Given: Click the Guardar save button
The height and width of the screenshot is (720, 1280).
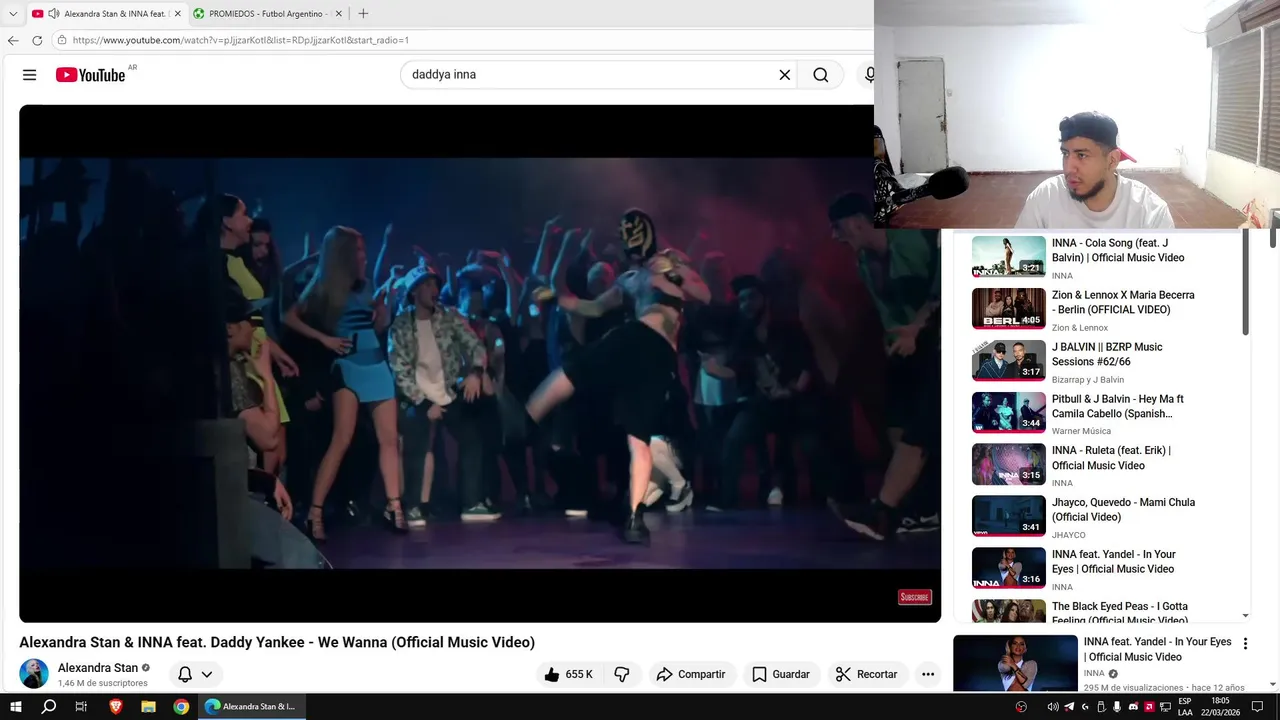Looking at the screenshot, I should [x=781, y=674].
